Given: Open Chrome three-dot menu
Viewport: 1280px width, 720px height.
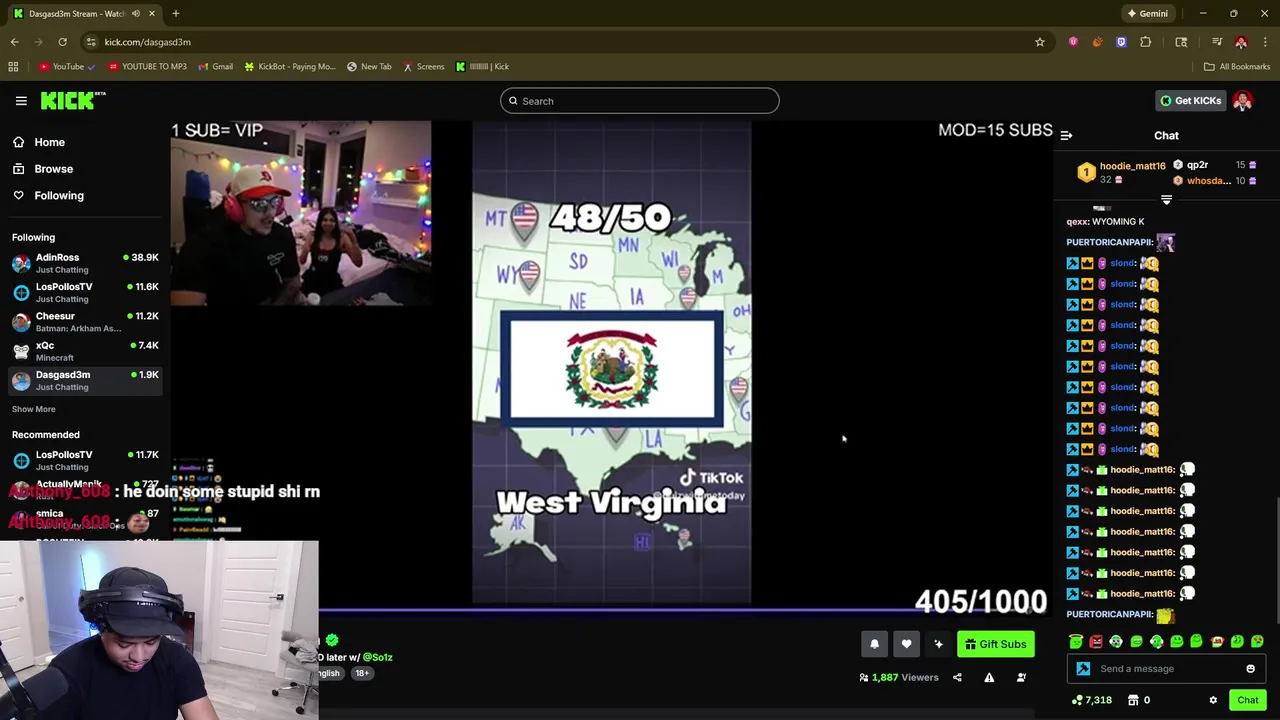Looking at the screenshot, I should pos(1265,42).
